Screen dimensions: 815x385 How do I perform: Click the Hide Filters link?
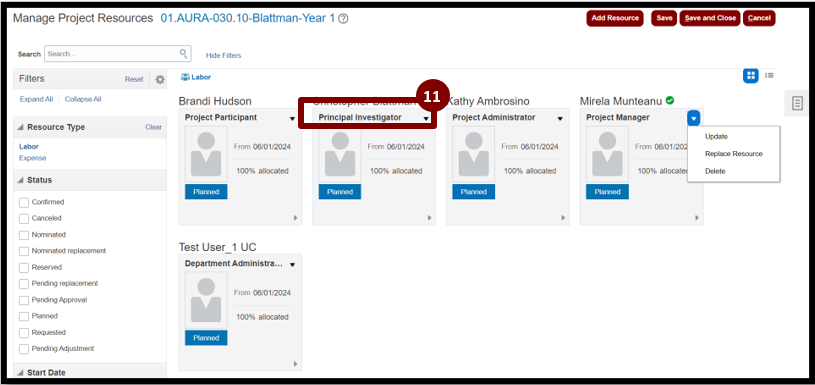tap(224, 56)
